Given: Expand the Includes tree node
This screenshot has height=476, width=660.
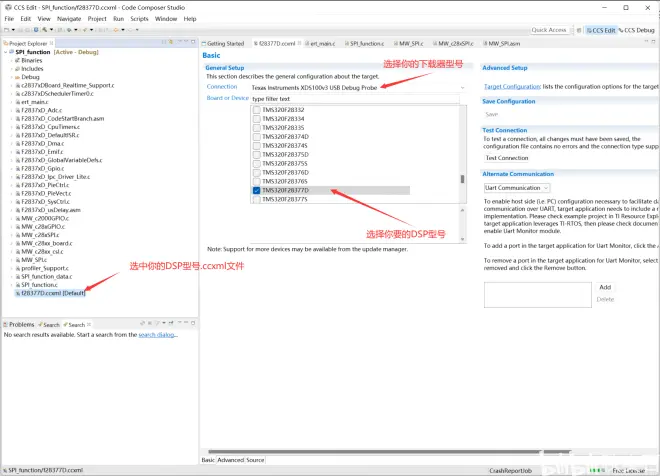Looking at the screenshot, I should click(11, 69).
